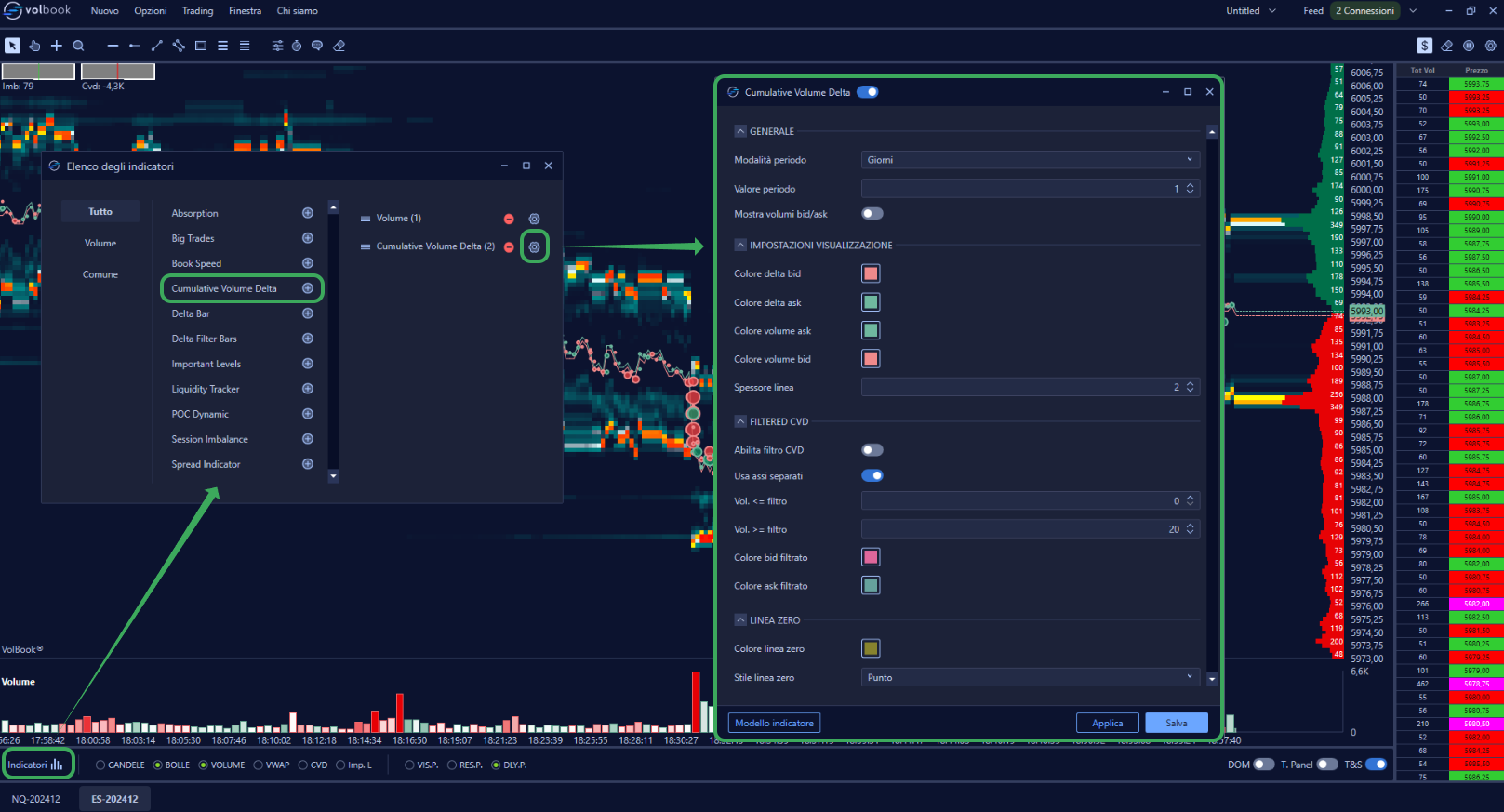The width and height of the screenshot is (1504, 812).
Task: Select the arrow pointer tool
Action: [12, 46]
